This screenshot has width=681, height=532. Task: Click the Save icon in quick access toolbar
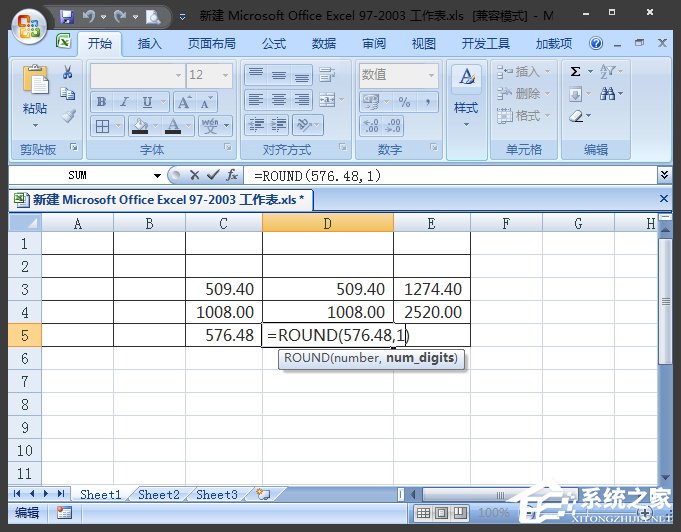[x=67, y=17]
